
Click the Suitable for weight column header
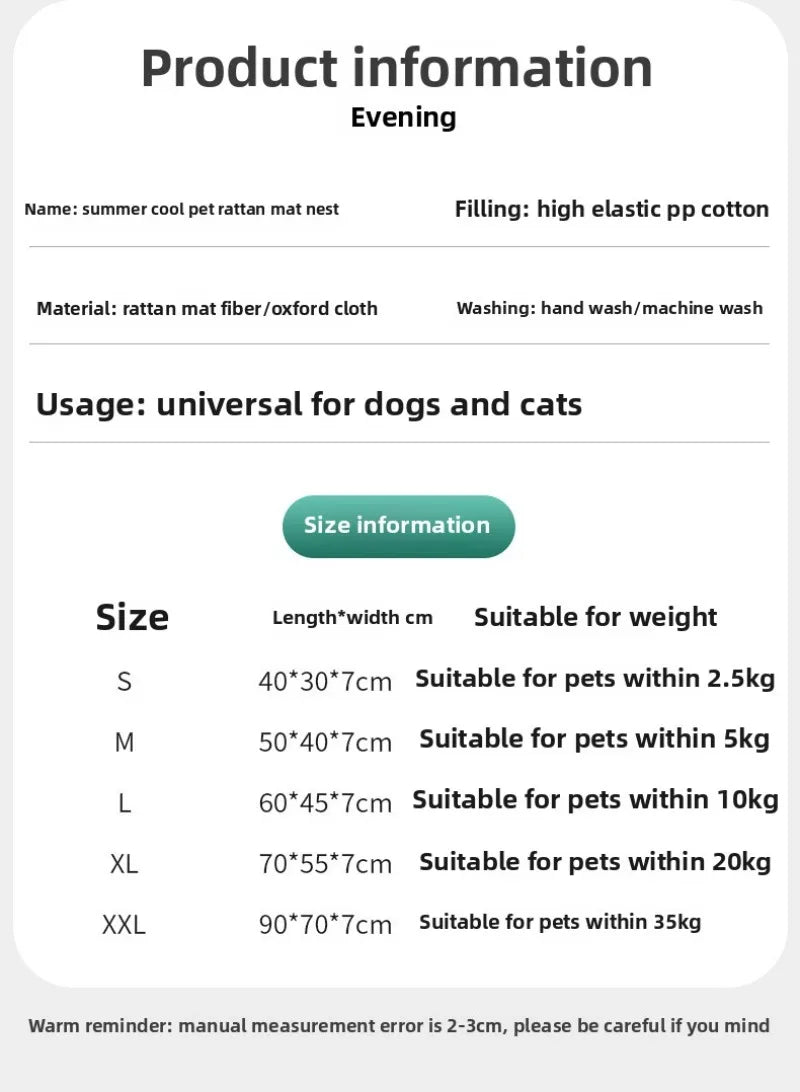[595, 617]
